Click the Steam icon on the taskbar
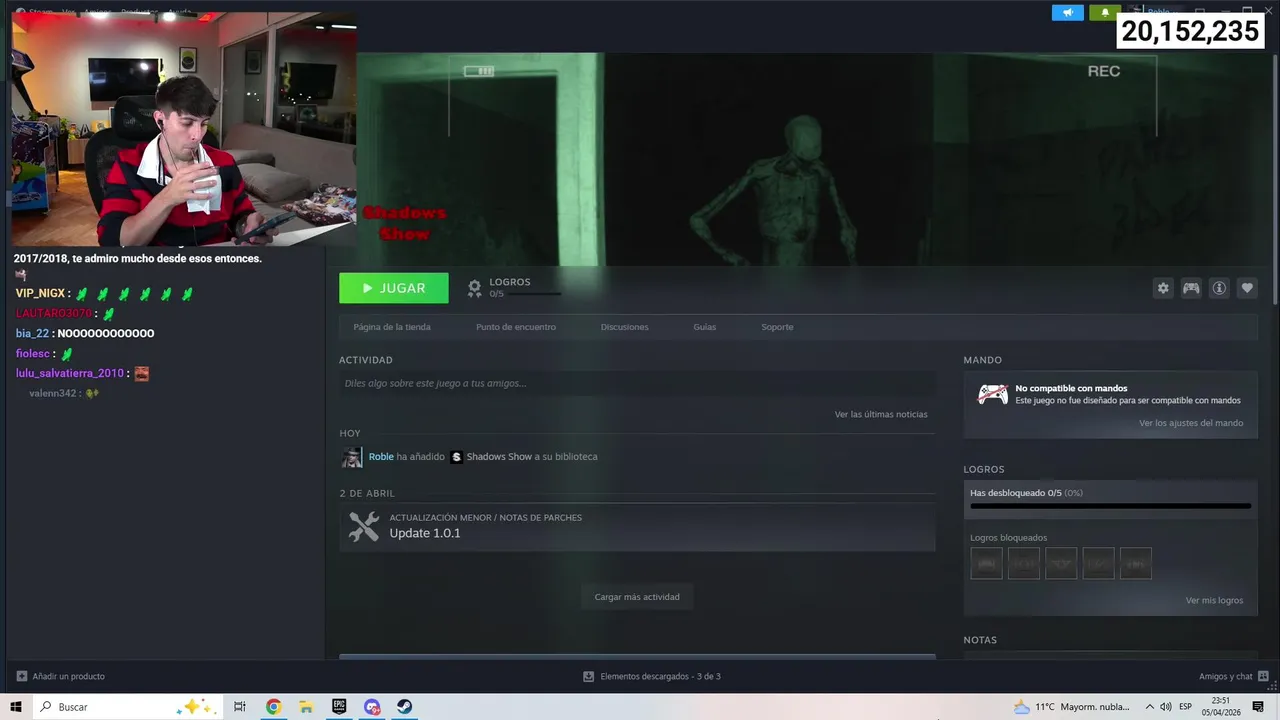 coord(405,707)
